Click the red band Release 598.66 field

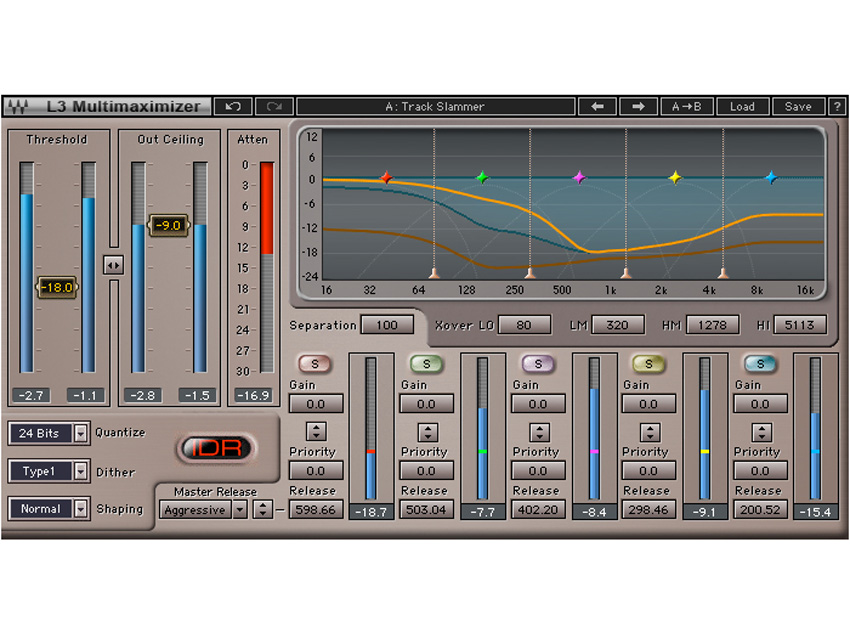tap(316, 510)
